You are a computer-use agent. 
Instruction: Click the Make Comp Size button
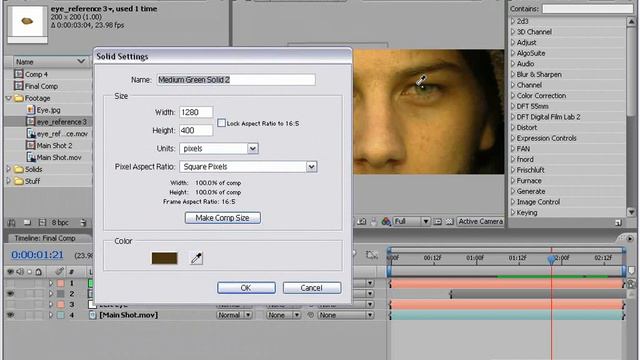pos(222,218)
